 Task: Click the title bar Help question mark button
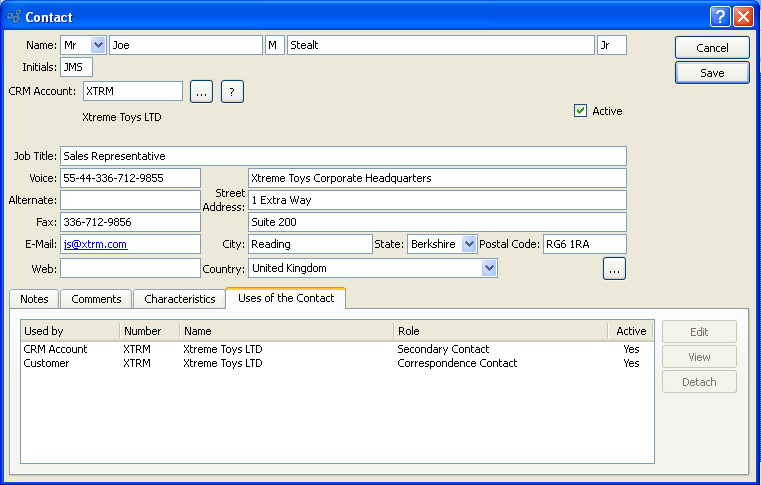coord(720,17)
